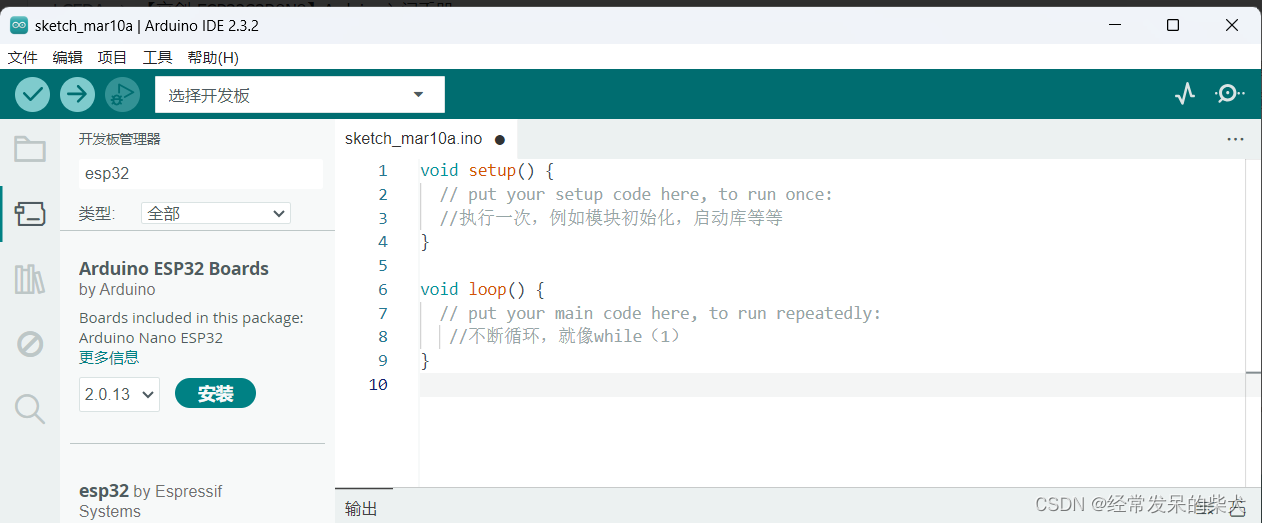
Task: Select the sketch_mar10a.ino editor tab
Action: click(425, 139)
